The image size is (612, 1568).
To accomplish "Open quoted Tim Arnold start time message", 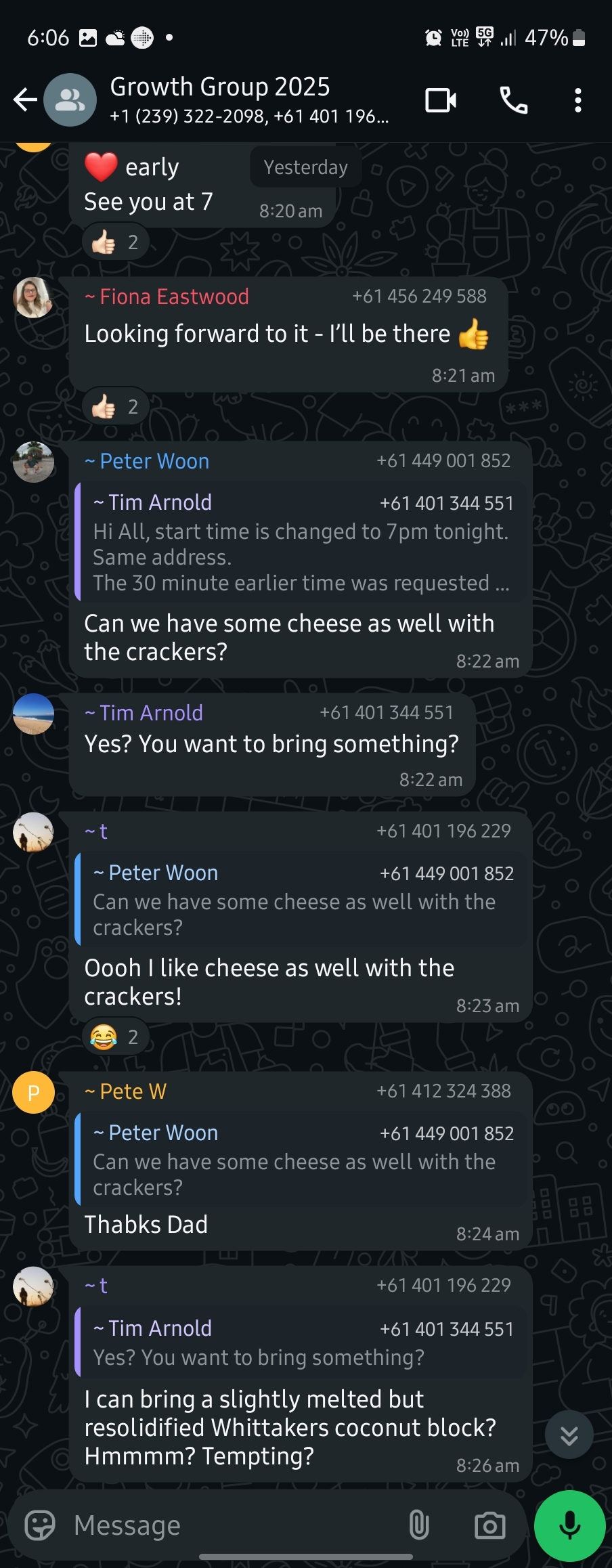I will [x=302, y=543].
